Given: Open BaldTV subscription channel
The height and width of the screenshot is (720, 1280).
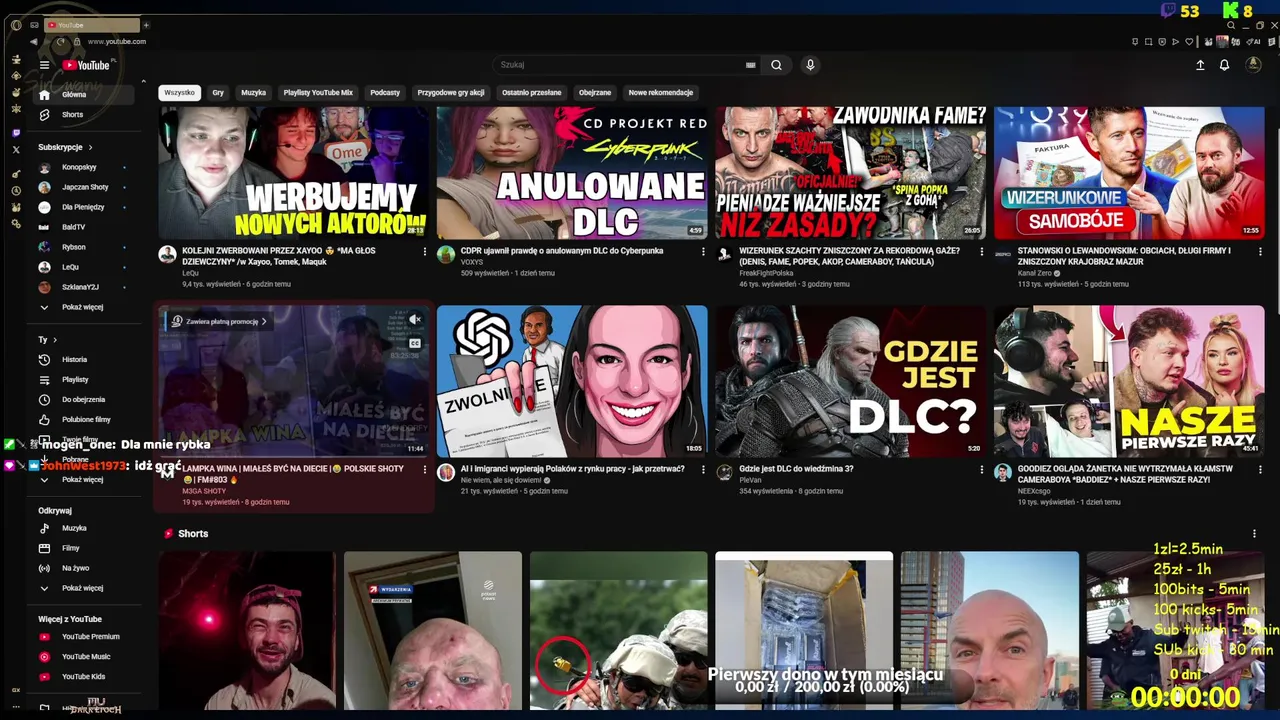Looking at the screenshot, I should coord(83,227).
